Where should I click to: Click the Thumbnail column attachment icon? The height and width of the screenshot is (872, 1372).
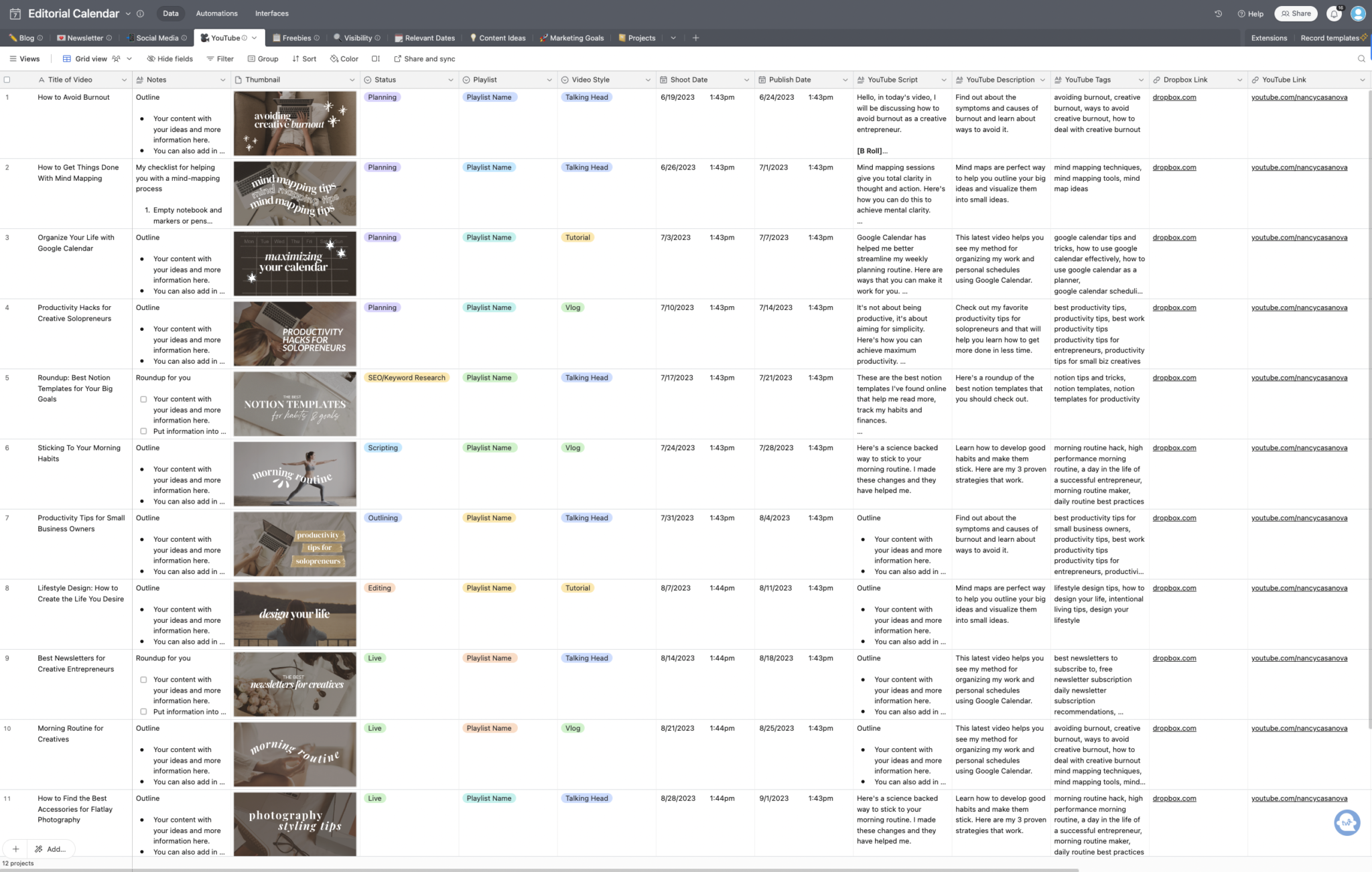pos(238,80)
